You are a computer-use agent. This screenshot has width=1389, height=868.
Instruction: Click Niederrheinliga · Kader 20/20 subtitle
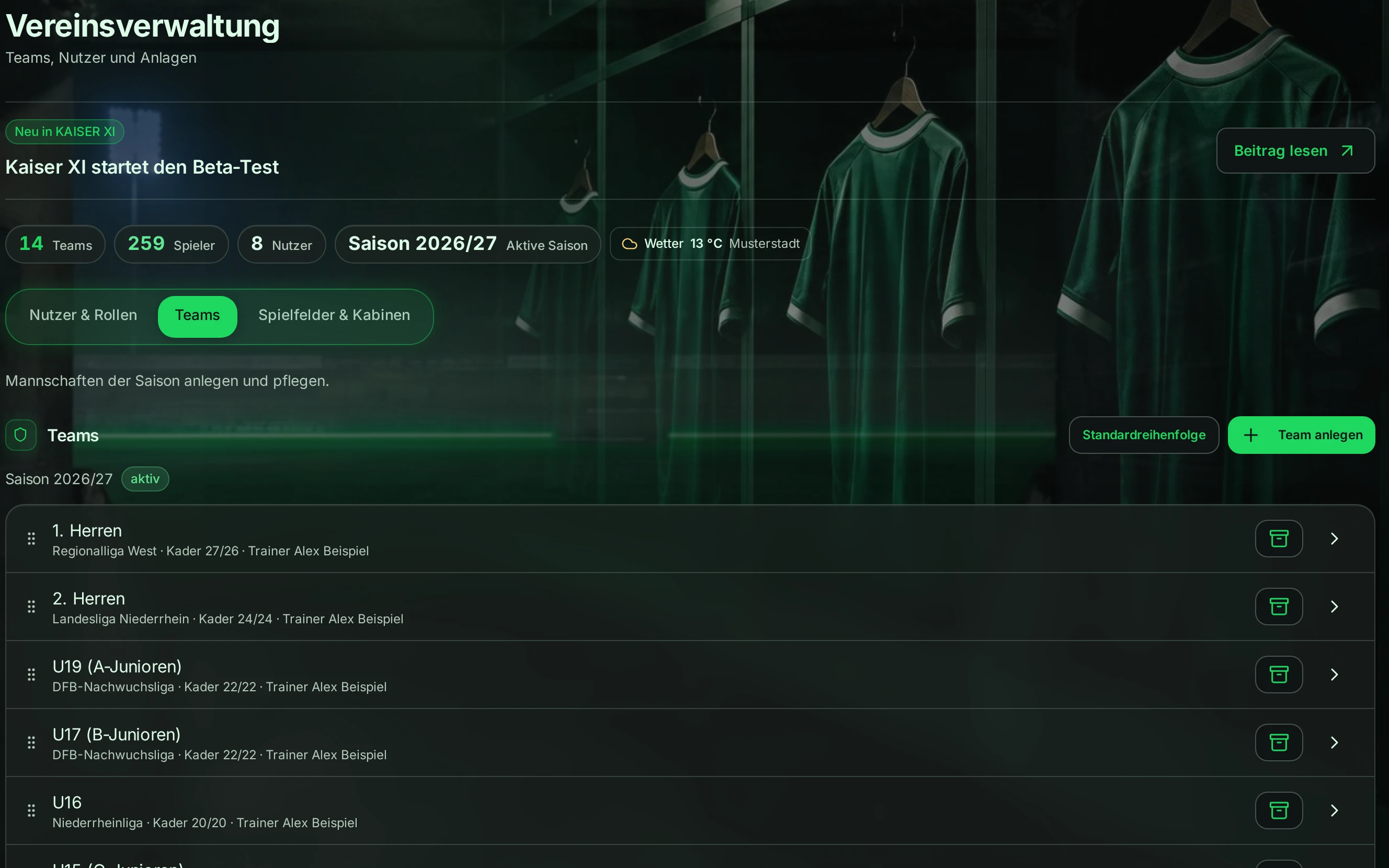pos(140,823)
